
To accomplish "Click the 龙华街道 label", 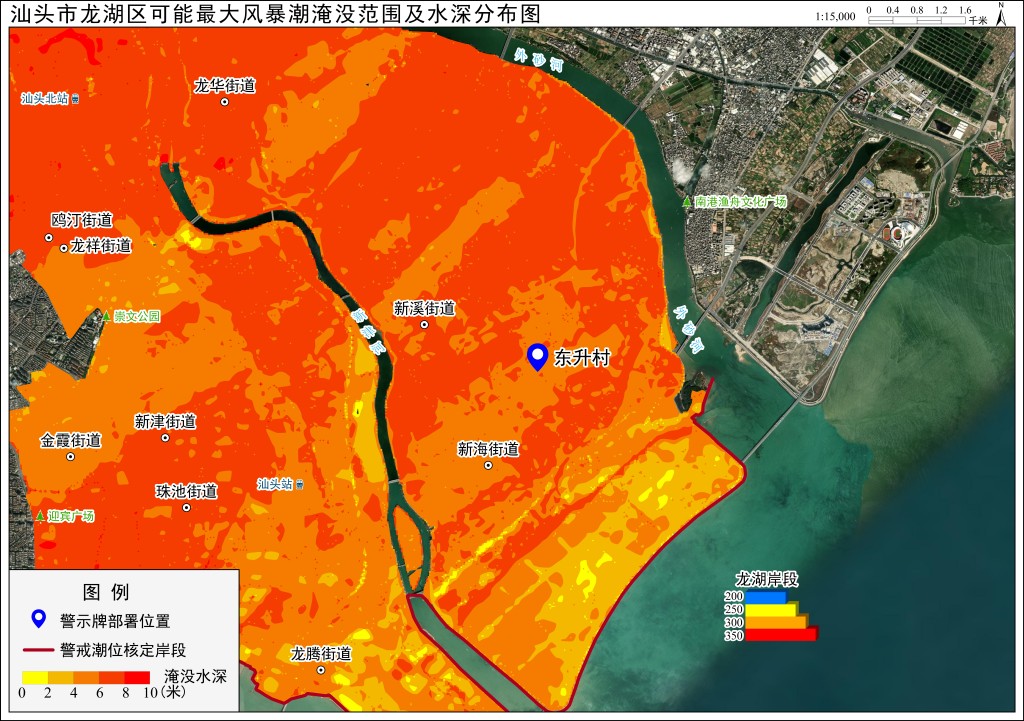I will click(x=225, y=86).
